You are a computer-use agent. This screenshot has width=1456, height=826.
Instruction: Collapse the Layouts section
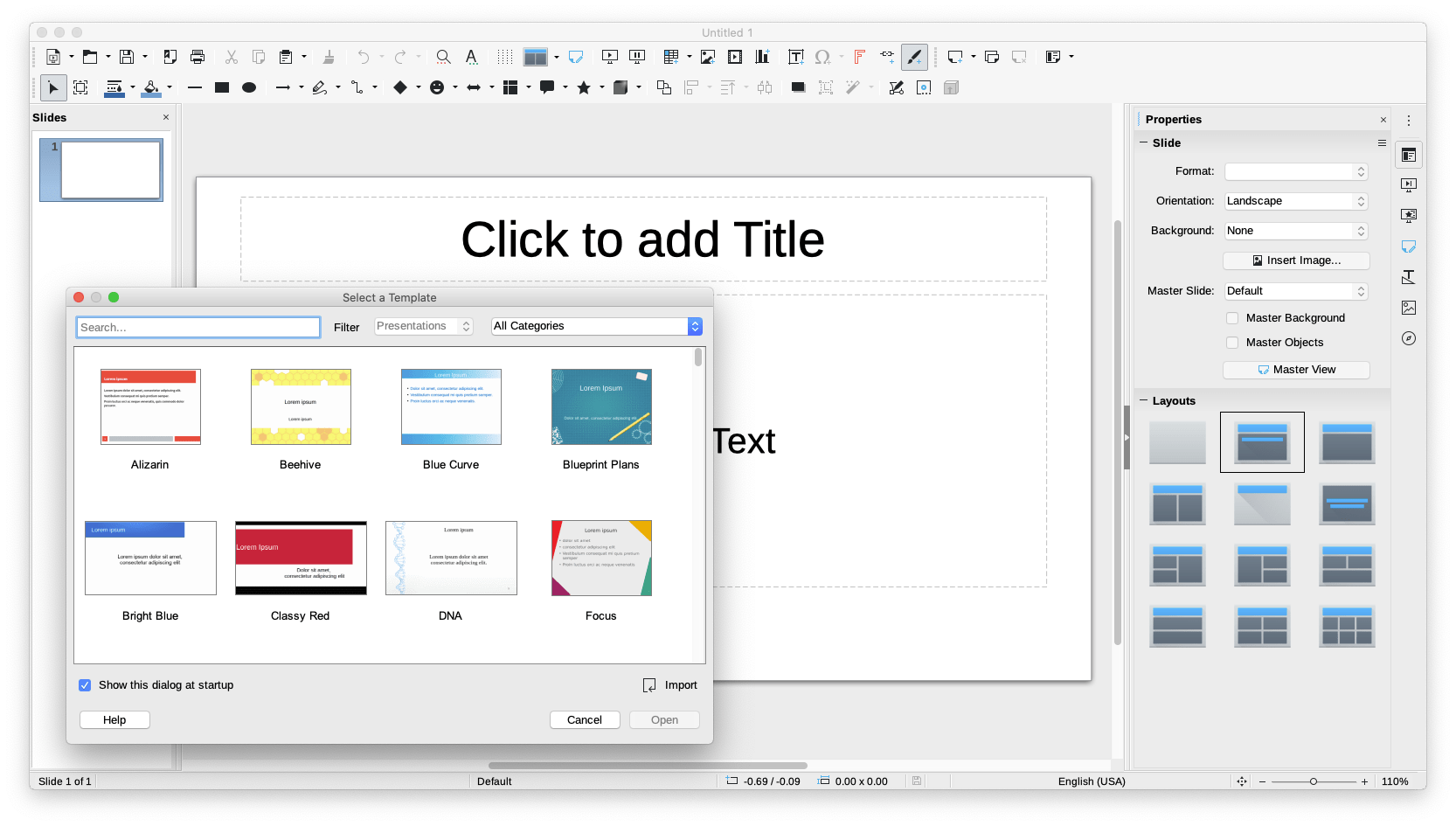1143,400
